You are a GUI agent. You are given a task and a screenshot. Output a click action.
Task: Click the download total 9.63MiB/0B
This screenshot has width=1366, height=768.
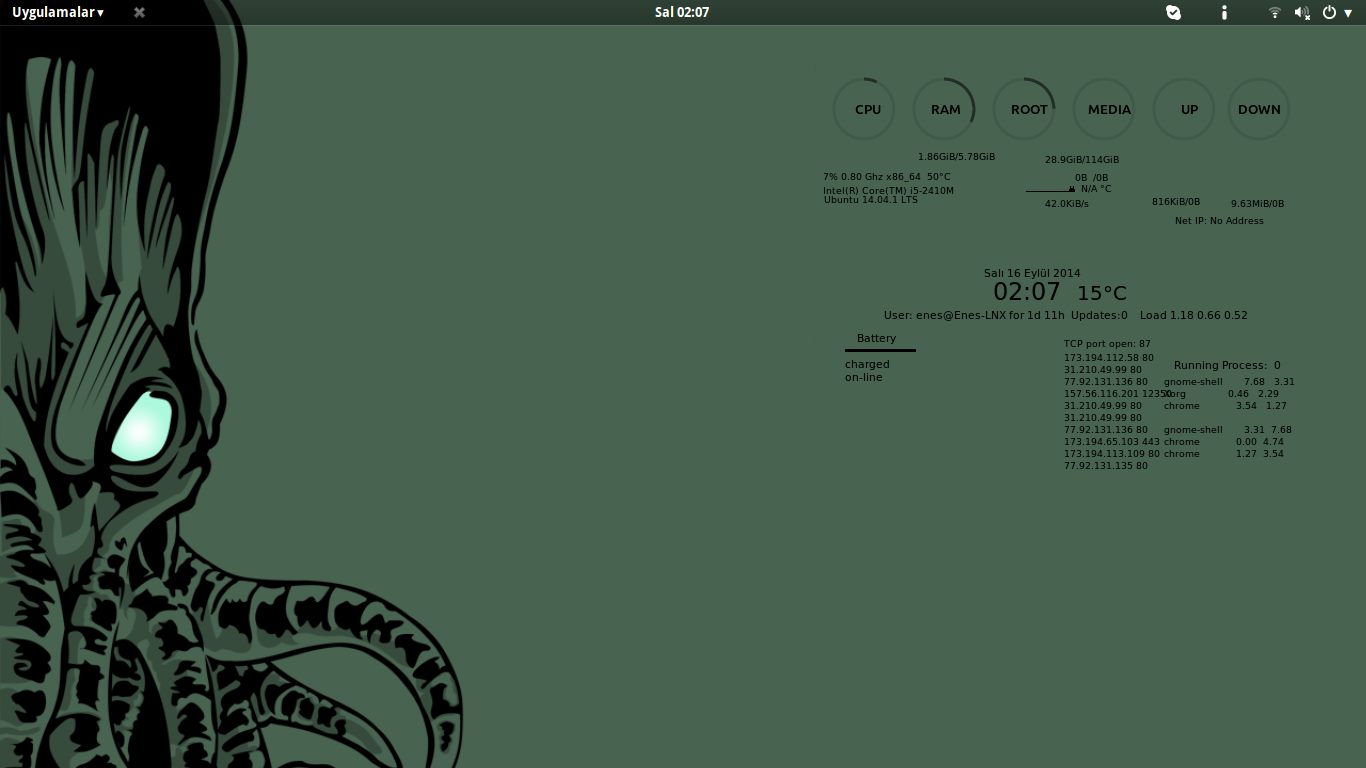click(x=1257, y=204)
